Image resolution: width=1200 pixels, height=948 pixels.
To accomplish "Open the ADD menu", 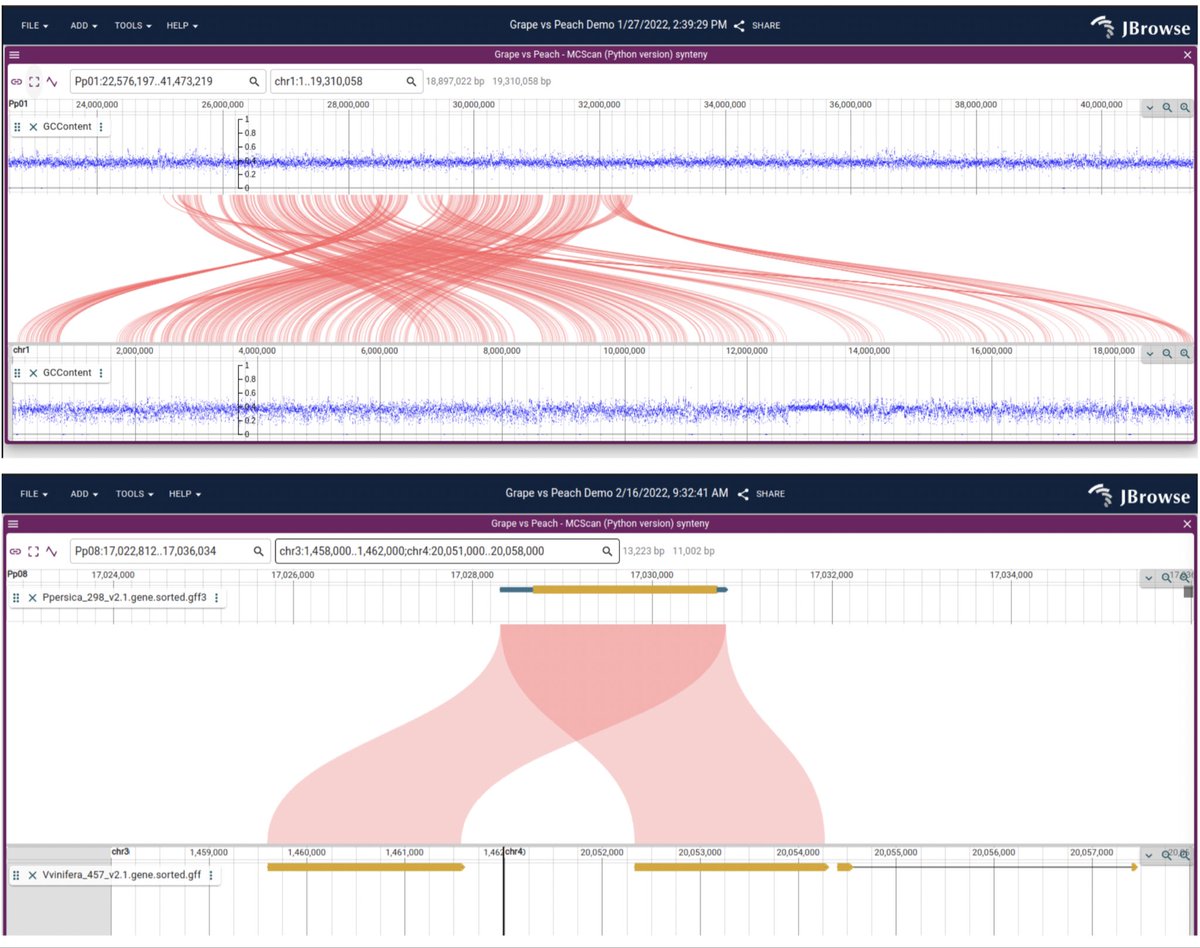I will 80,25.
